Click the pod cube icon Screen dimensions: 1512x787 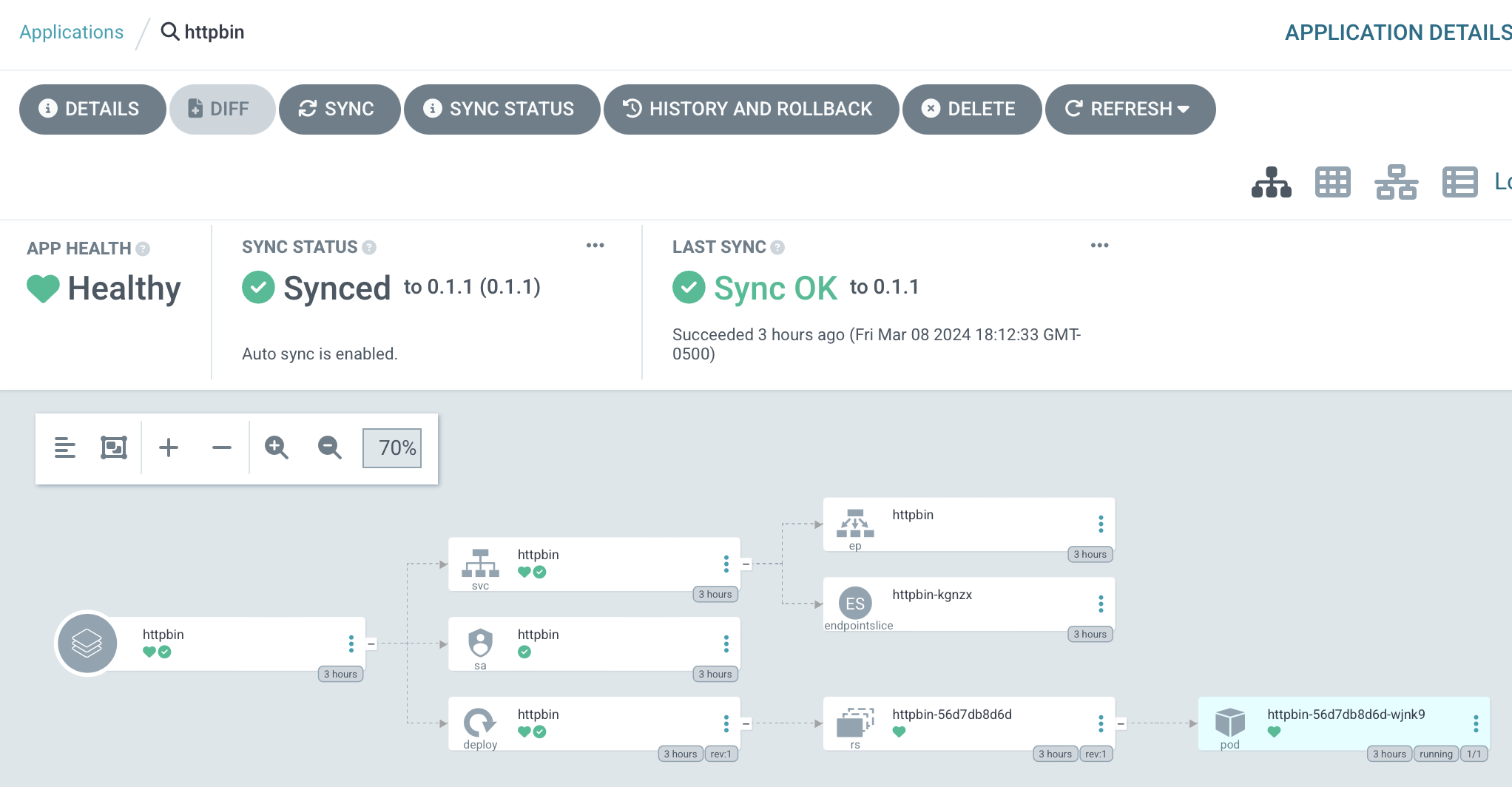click(x=1230, y=723)
